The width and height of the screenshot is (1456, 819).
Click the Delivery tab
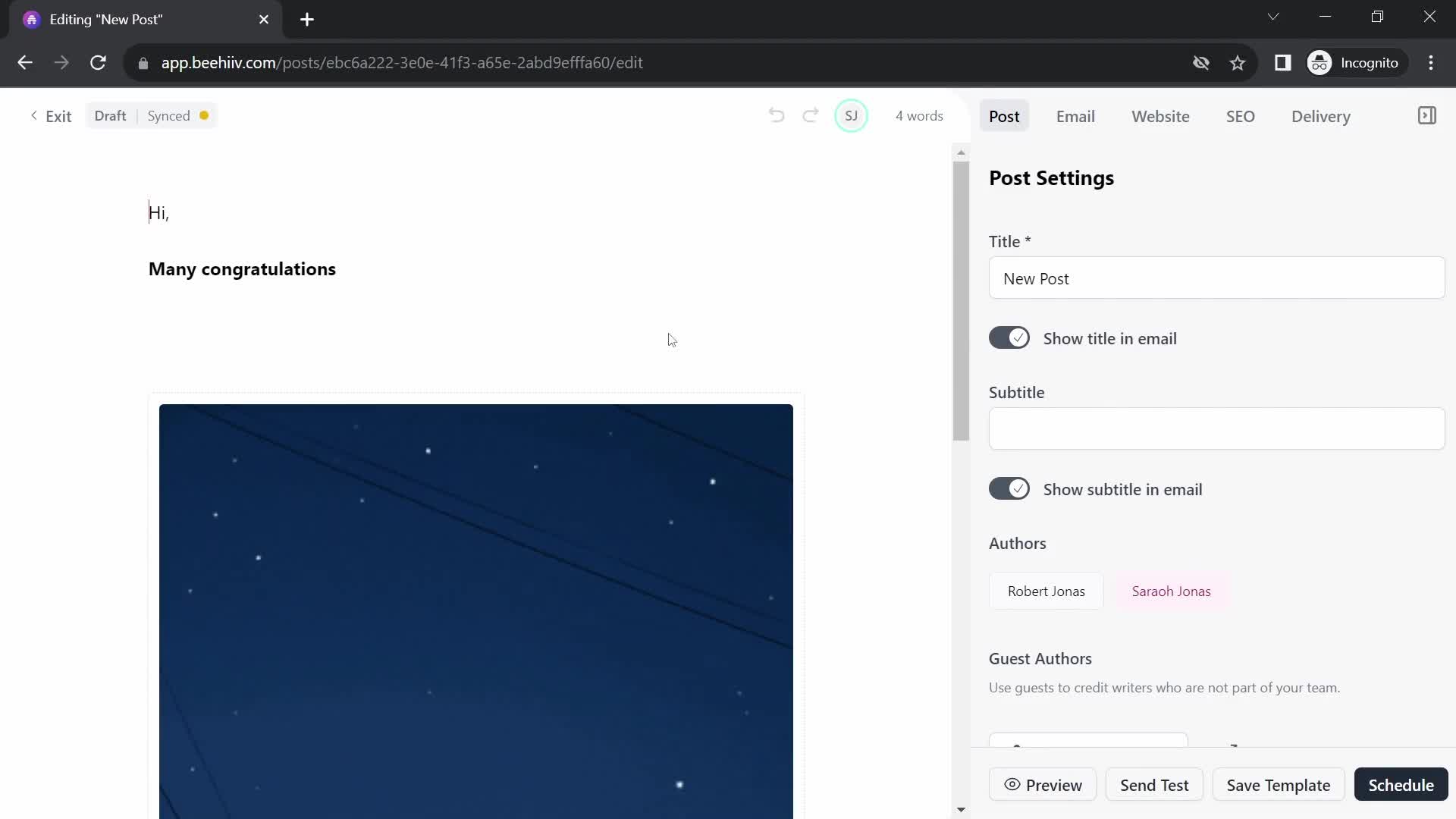(x=1321, y=117)
